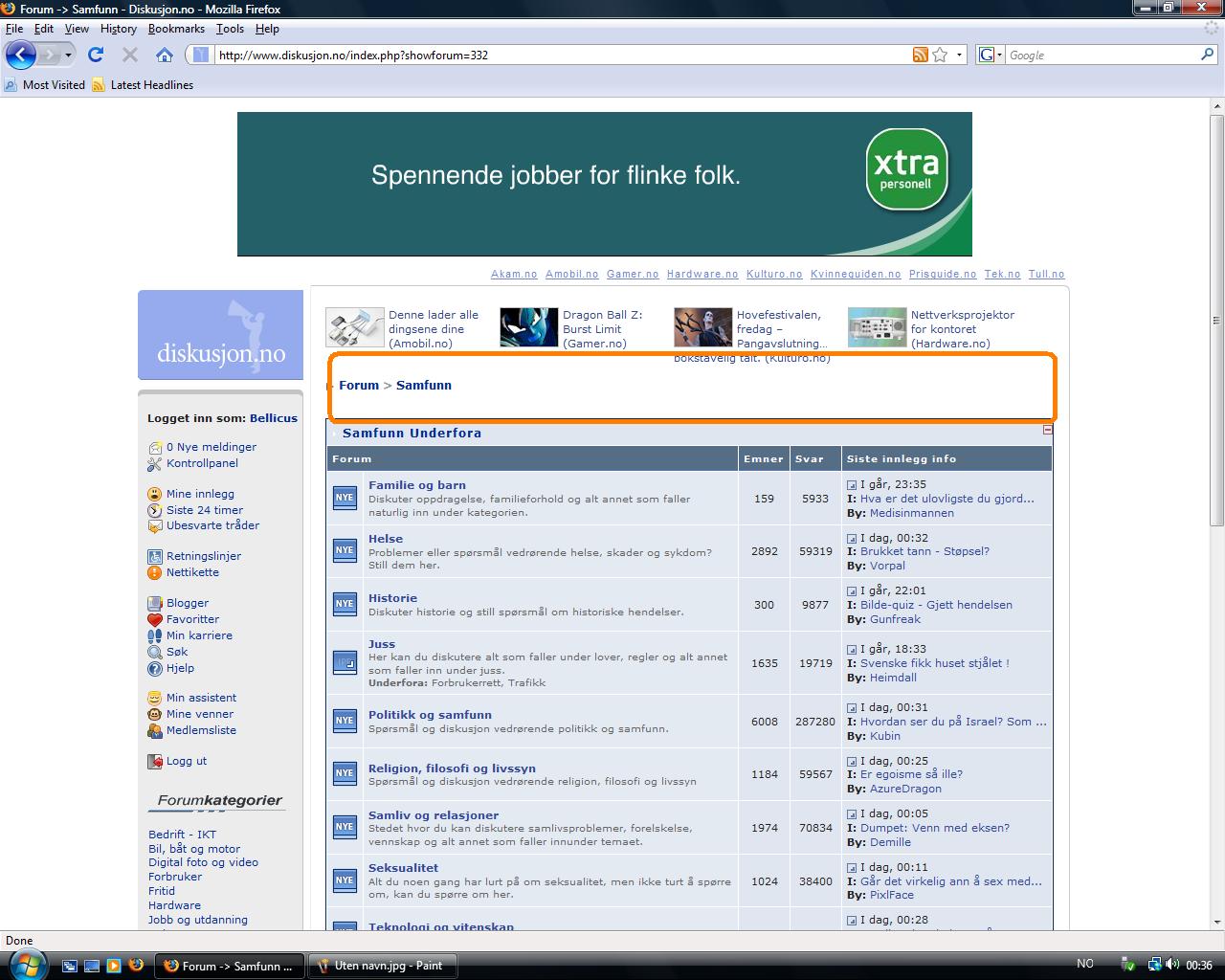Click the RSS feed icon in address bar

coord(920,55)
